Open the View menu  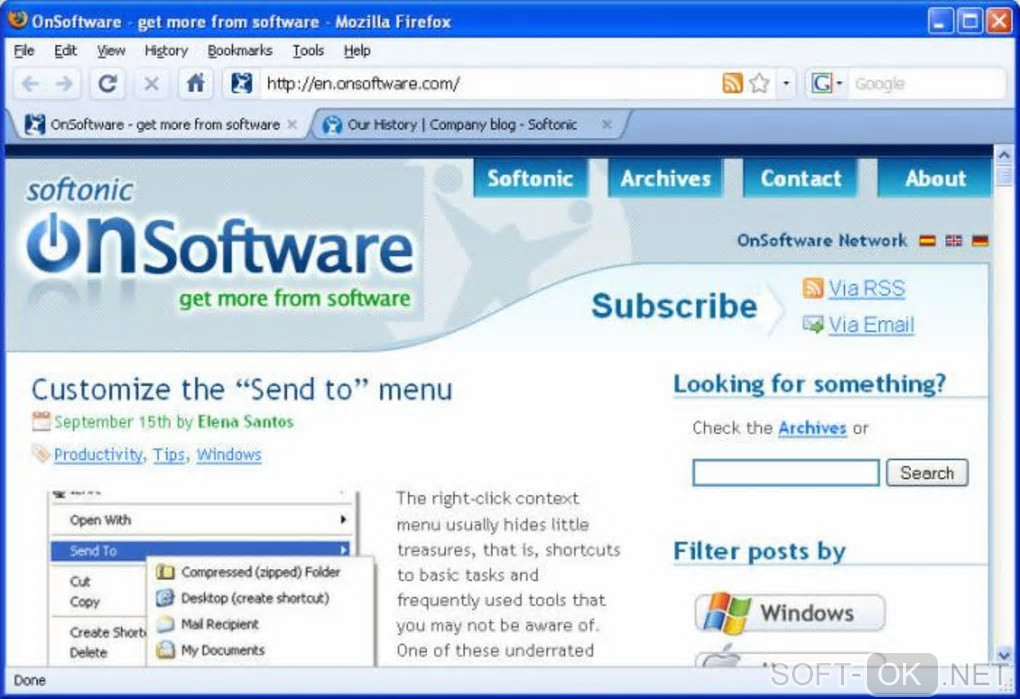111,51
